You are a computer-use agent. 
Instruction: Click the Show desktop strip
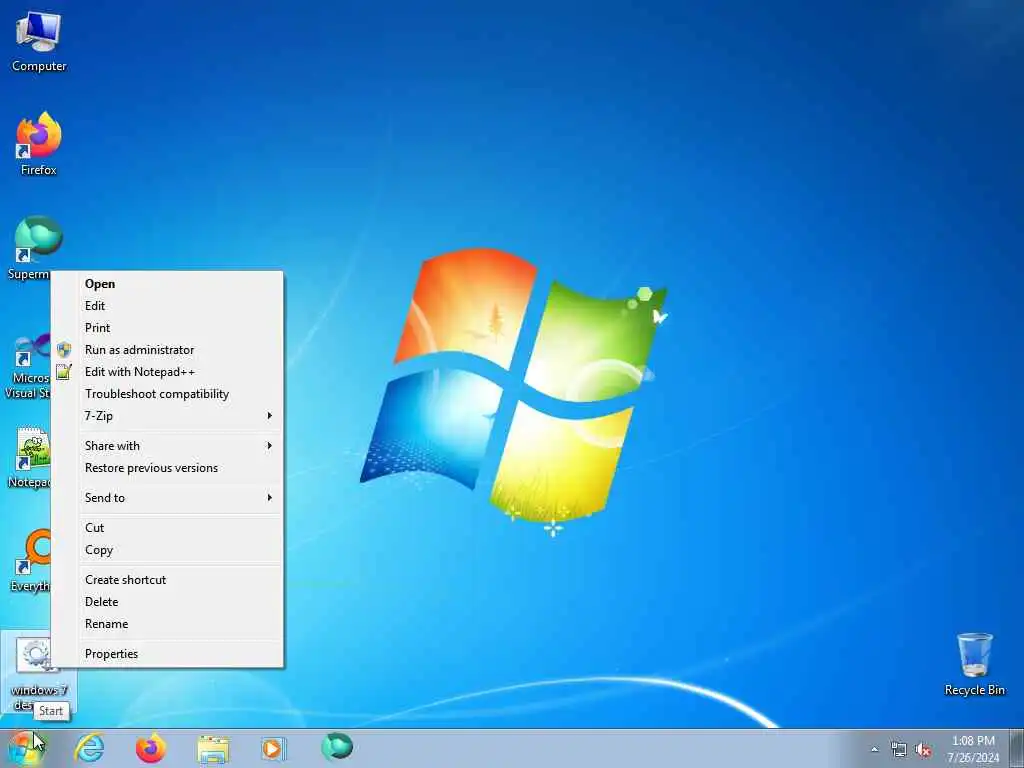(x=1017, y=748)
